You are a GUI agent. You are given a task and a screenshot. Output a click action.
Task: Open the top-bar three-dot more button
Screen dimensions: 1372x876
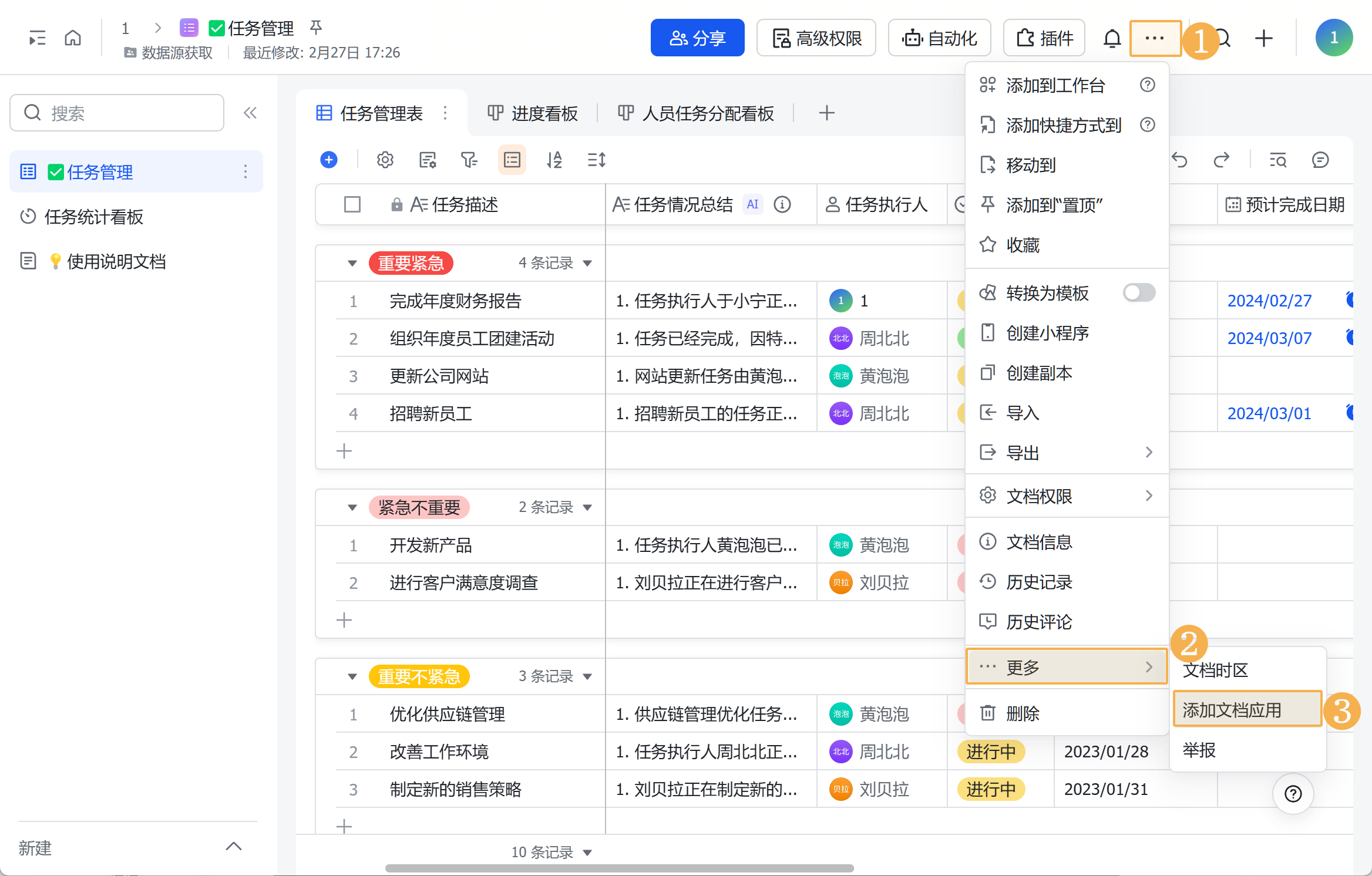pos(1155,38)
